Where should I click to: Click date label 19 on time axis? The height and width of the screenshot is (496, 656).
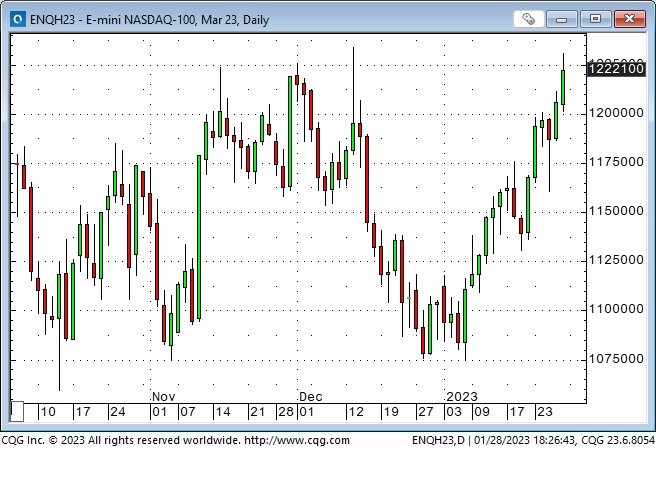391,412
